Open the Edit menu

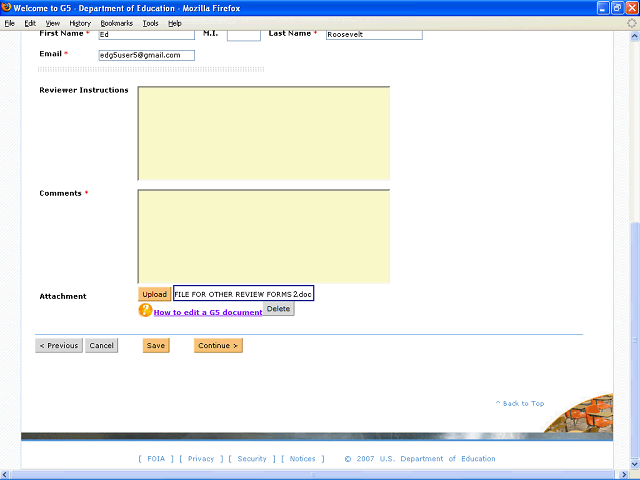[30, 23]
